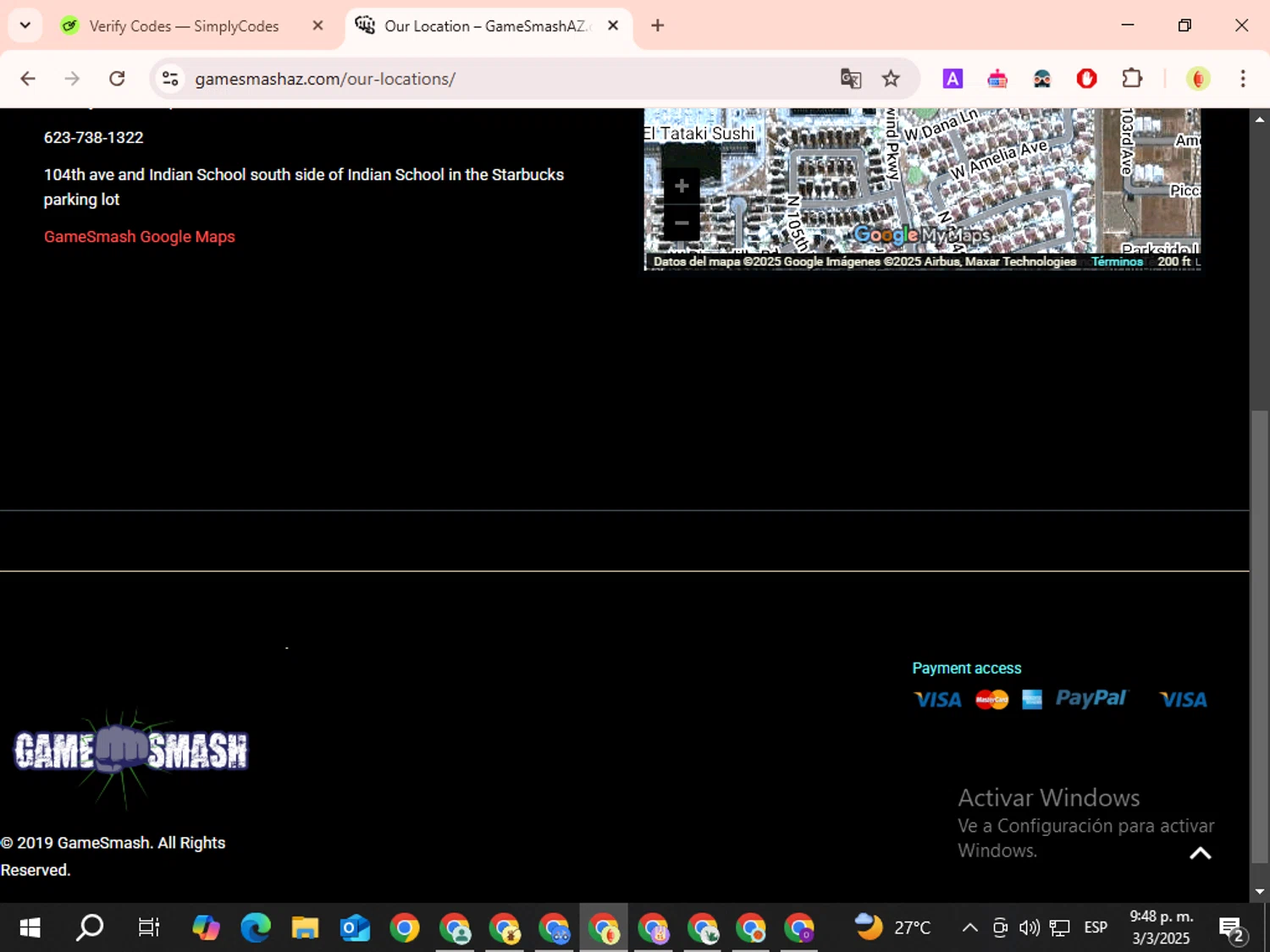Screen dimensions: 1270x952
Task: Open the Extensions puzzle icon
Action: [1132, 79]
